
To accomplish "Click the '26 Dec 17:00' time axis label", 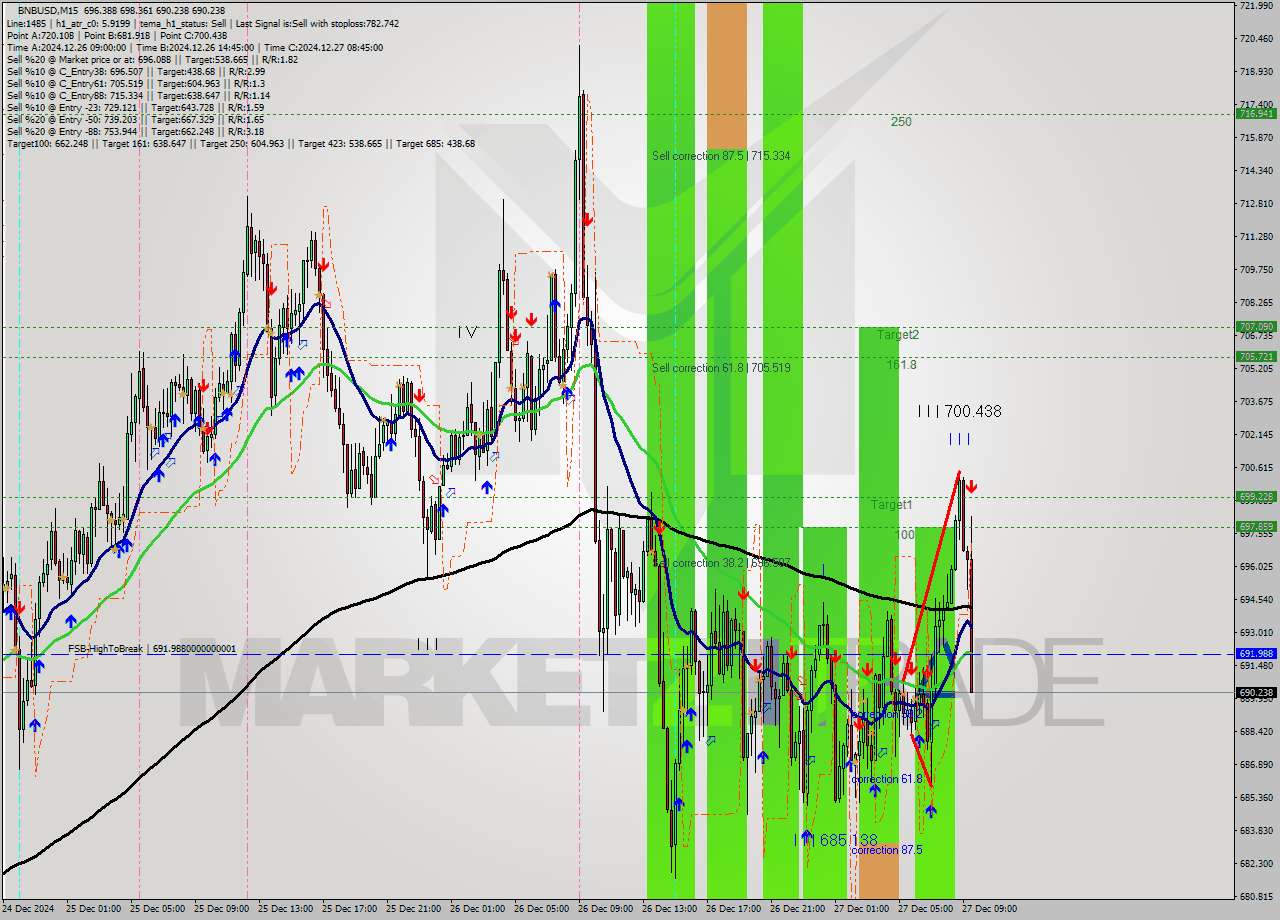I will coord(732,909).
